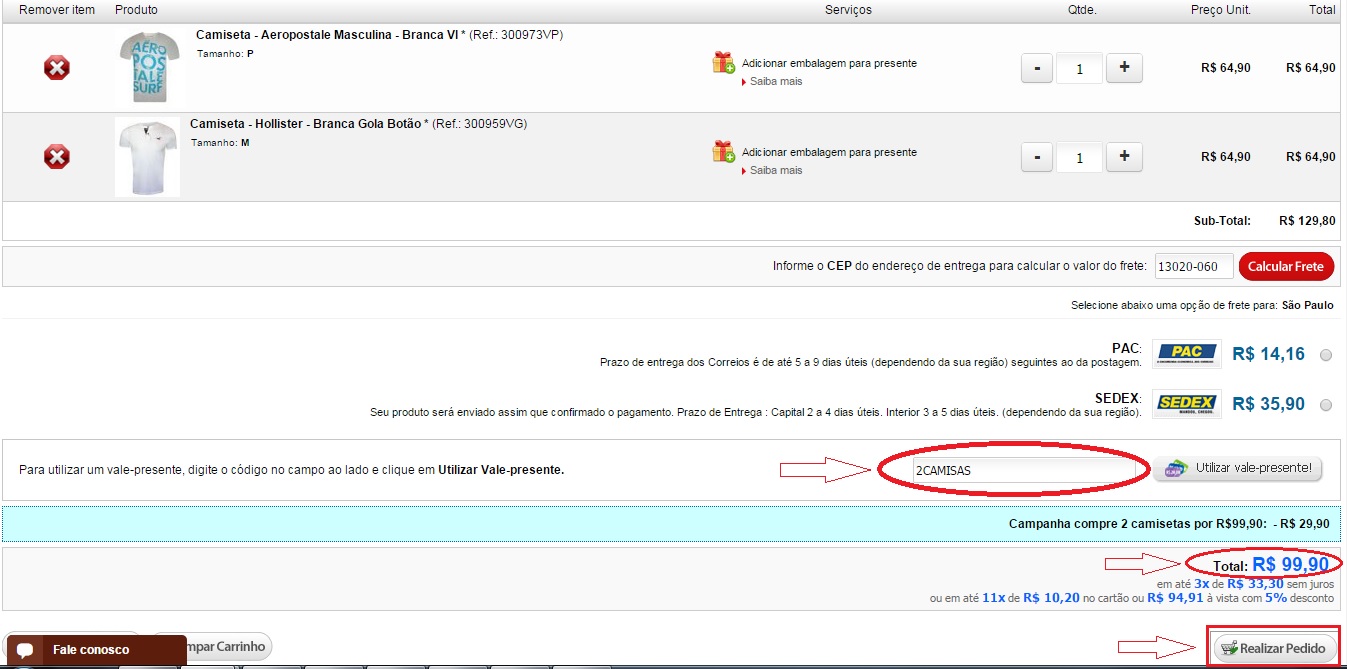
Task: Click the Qtde. column header
Action: [1082, 10]
